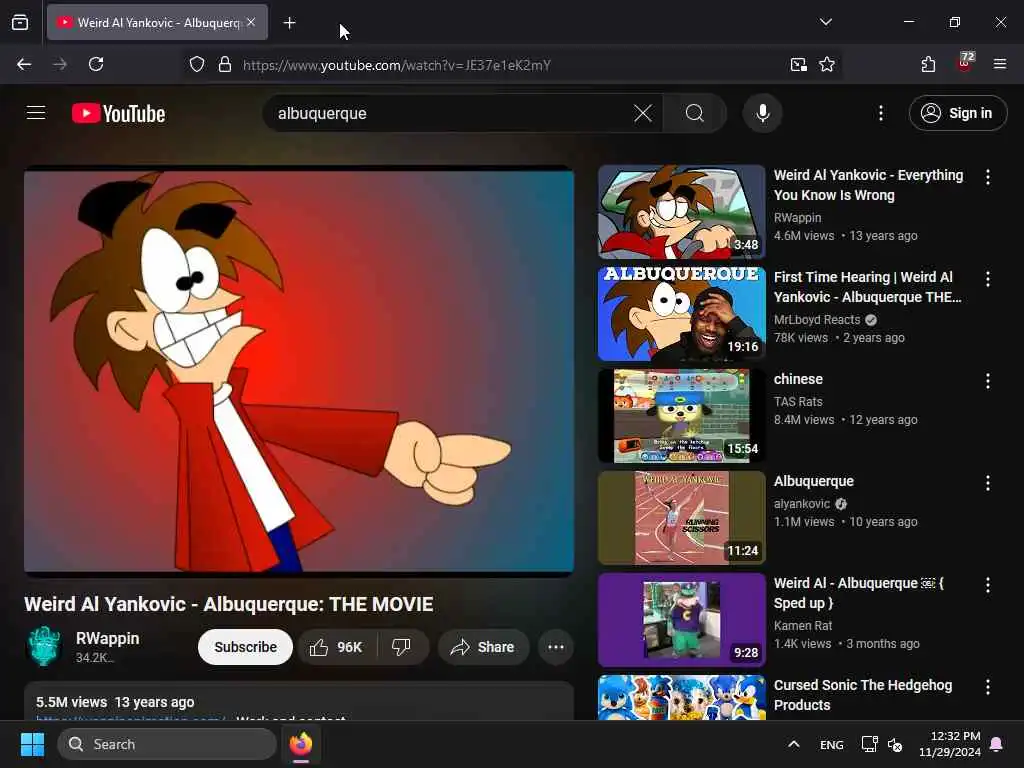Reload the current page
1024x768 pixels.
tap(96, 64)
